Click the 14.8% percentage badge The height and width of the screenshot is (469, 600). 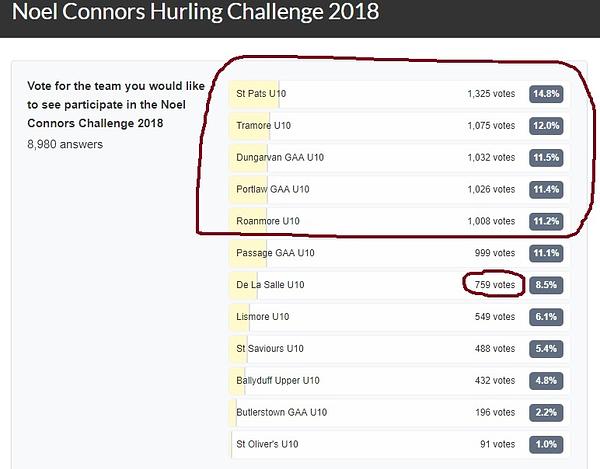(546, 94)
